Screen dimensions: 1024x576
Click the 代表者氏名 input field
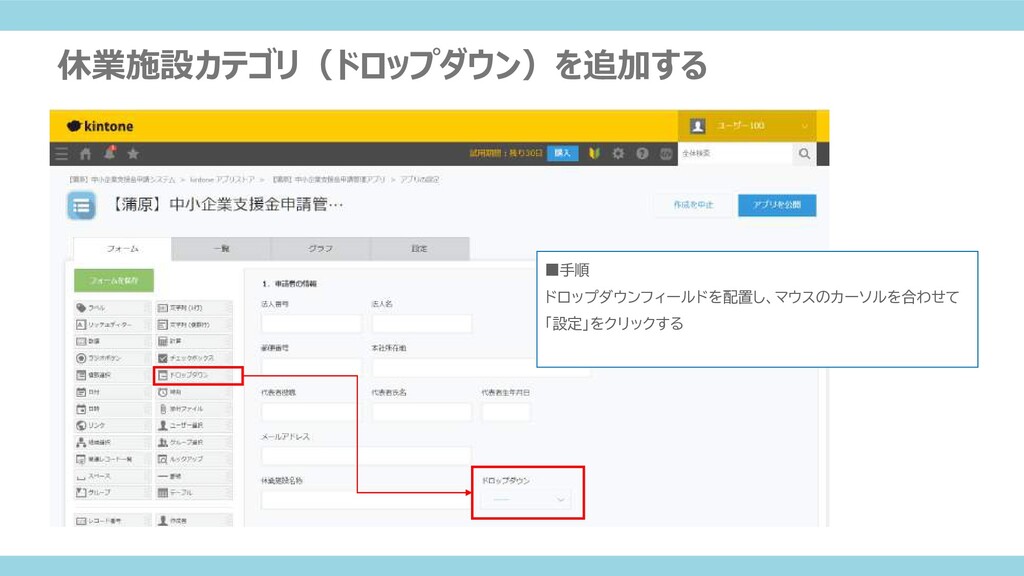422,411
